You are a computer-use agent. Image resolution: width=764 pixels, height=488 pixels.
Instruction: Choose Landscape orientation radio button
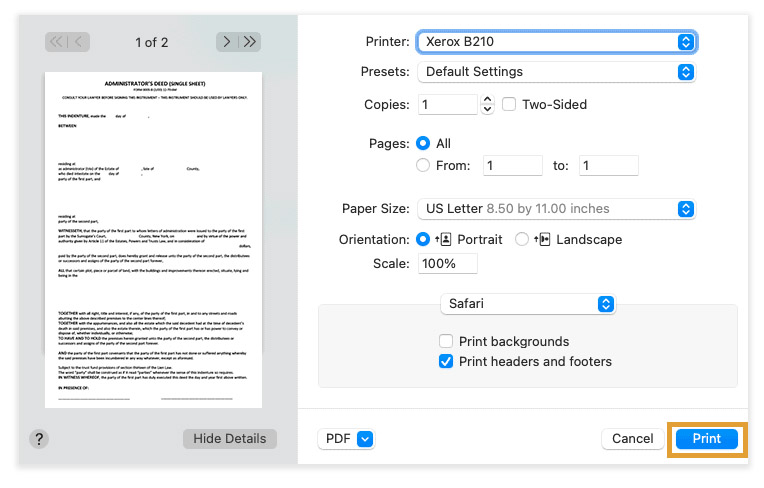[522, 239]
